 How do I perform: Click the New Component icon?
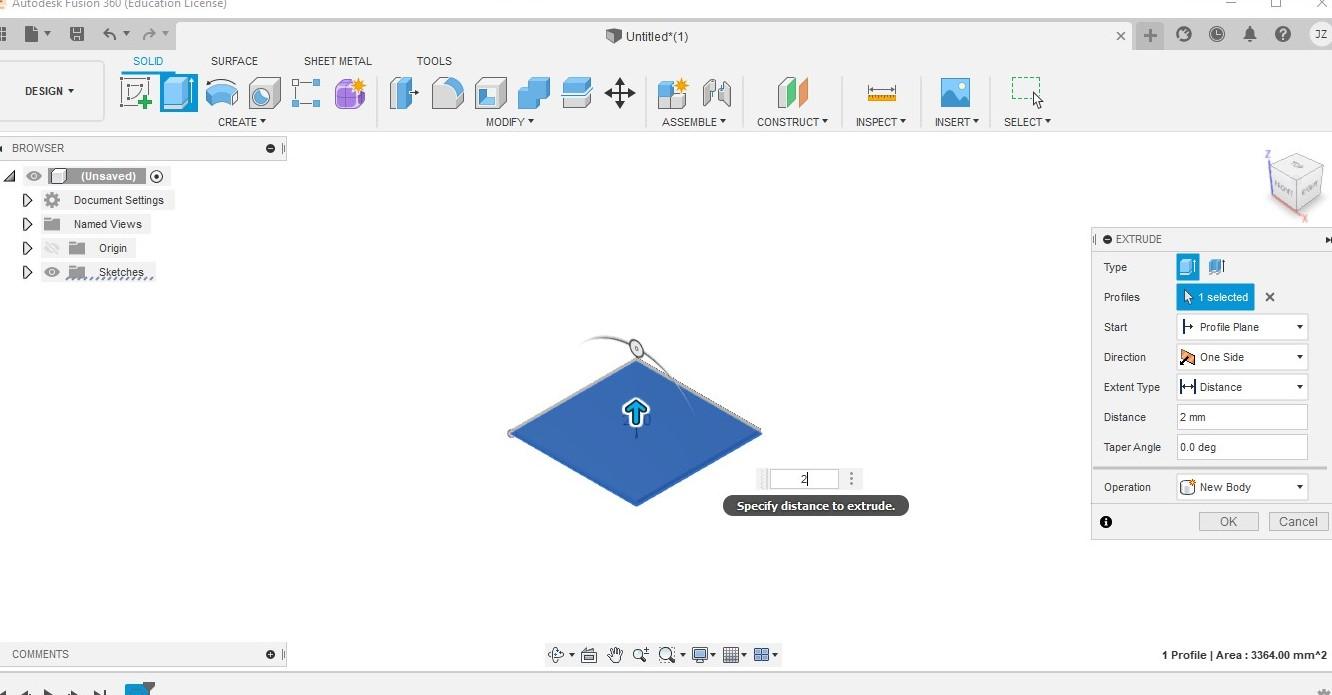click(673, 93)
